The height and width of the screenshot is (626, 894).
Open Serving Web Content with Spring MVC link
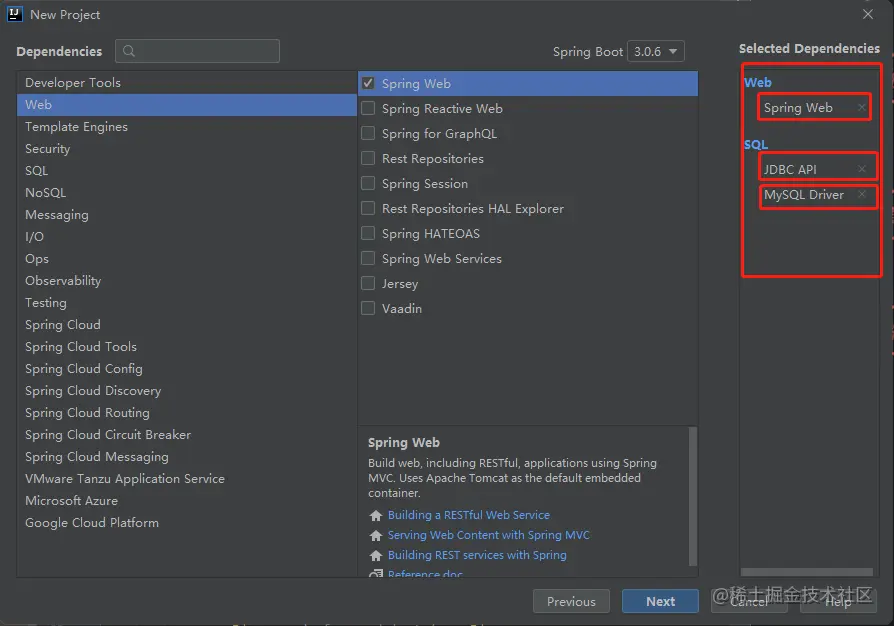click(489, 535)
